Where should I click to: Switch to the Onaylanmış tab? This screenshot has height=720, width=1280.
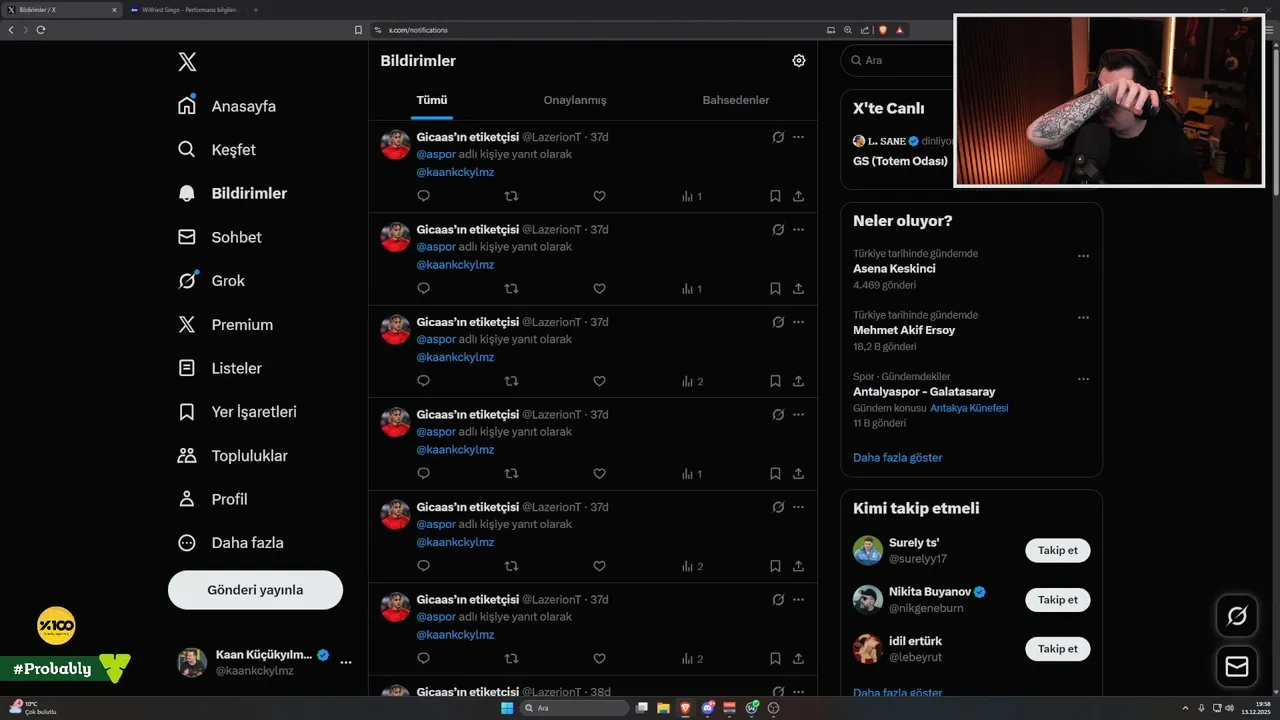(x=575, y=100)
